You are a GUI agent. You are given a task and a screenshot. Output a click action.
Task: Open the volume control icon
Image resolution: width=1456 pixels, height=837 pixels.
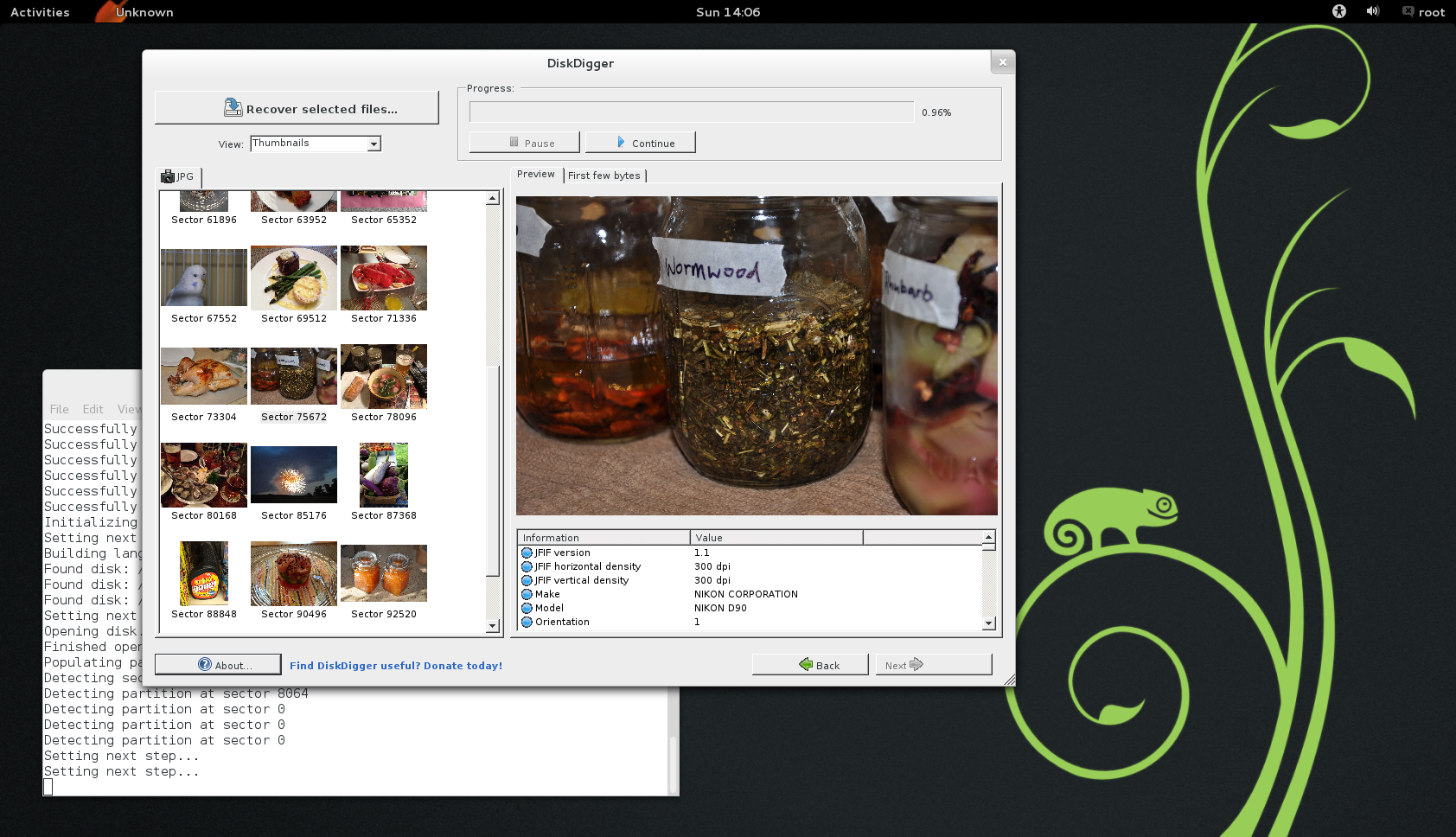click(x=1373, y=11)
